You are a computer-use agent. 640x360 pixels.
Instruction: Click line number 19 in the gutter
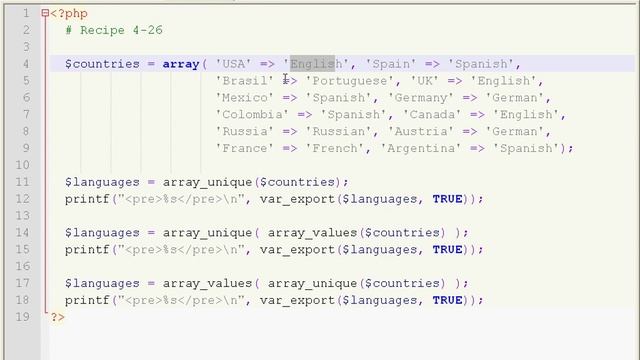(23, 317)
